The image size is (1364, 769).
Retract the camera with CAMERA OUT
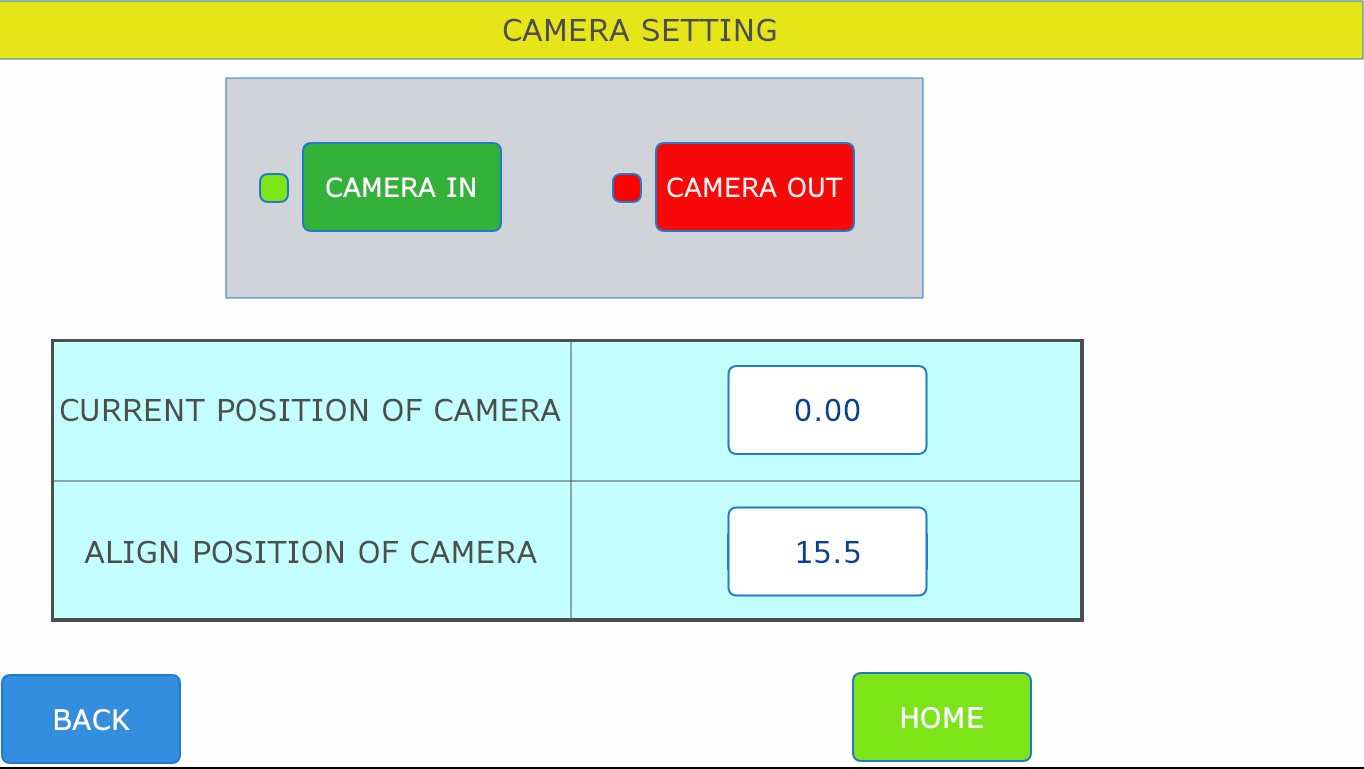tap(755, 187)
